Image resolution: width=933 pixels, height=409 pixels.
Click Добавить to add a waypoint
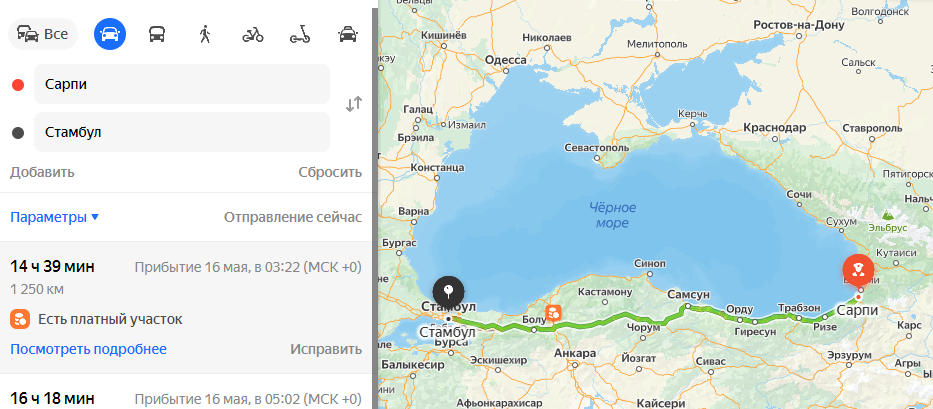point(42,172)
